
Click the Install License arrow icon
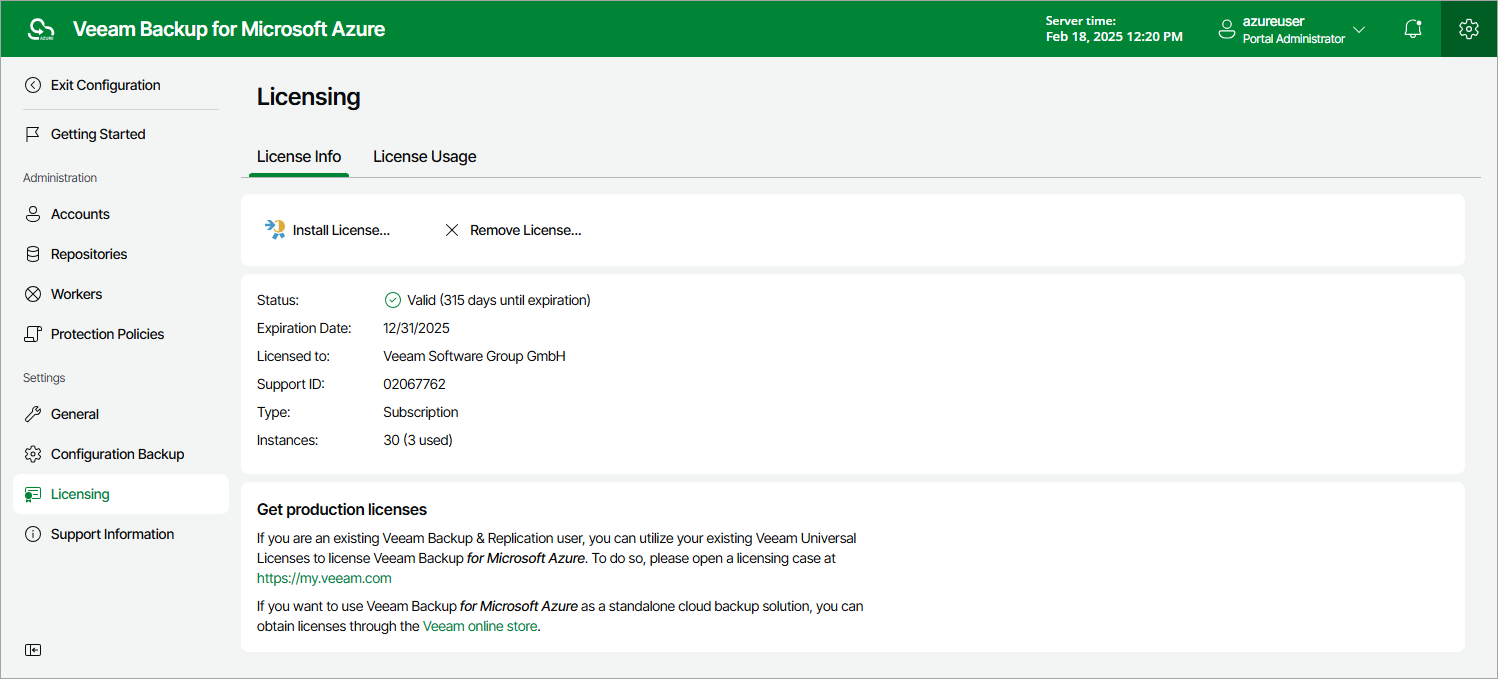275,229
